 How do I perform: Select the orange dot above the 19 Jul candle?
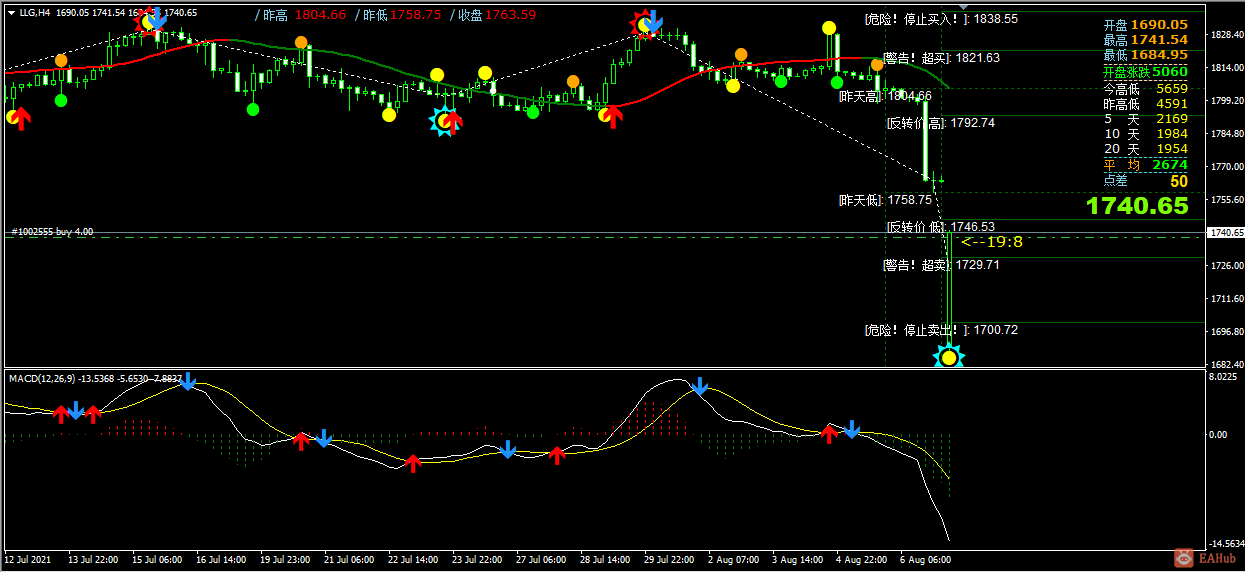[x=301, y=42]
